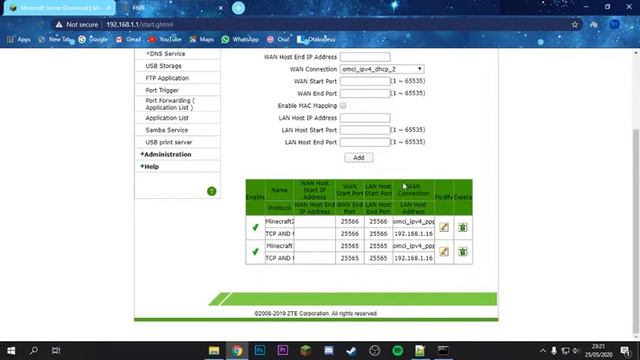640x360 pixels.
Task: Open the Gmail bookmark
Action: [128, 39]
